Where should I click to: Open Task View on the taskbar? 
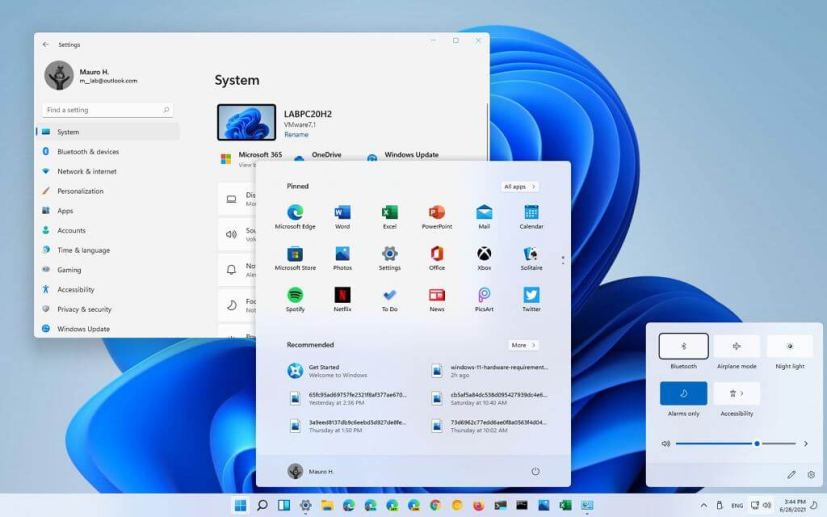click(x=284, y=505)
